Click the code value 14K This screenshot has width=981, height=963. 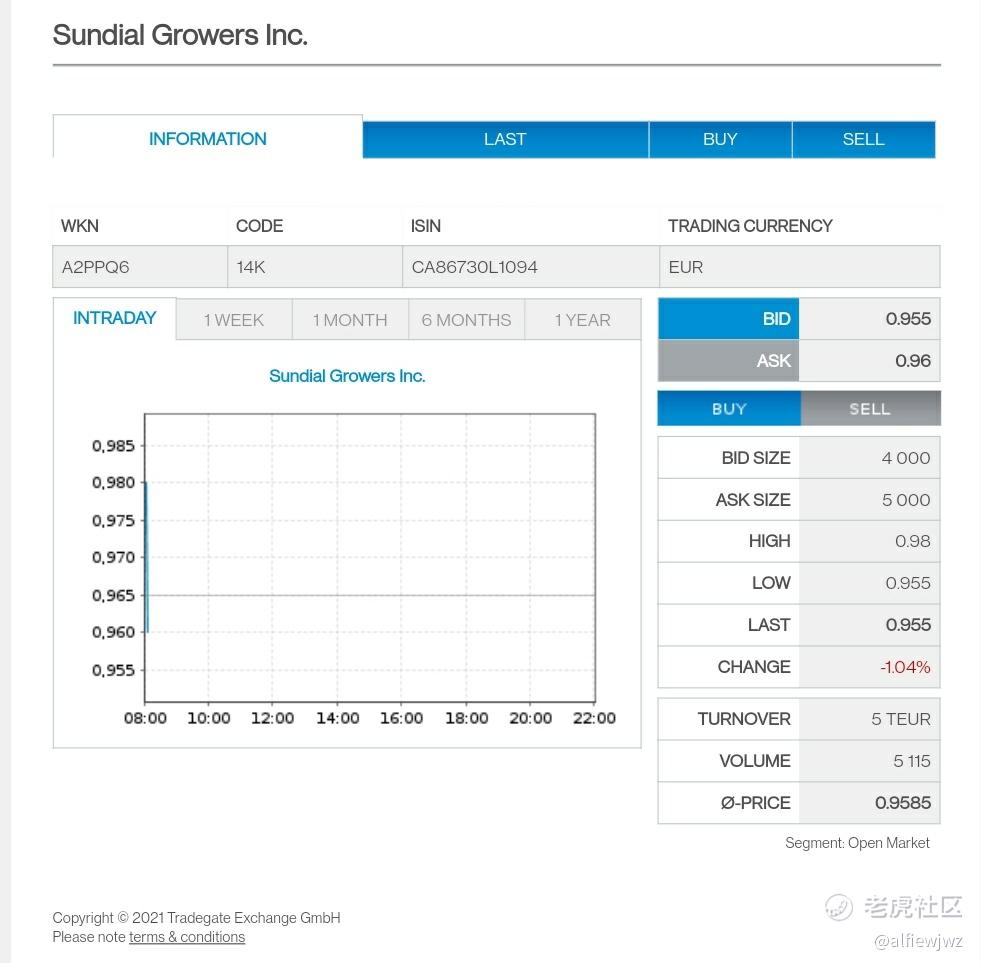click(251, 267)
